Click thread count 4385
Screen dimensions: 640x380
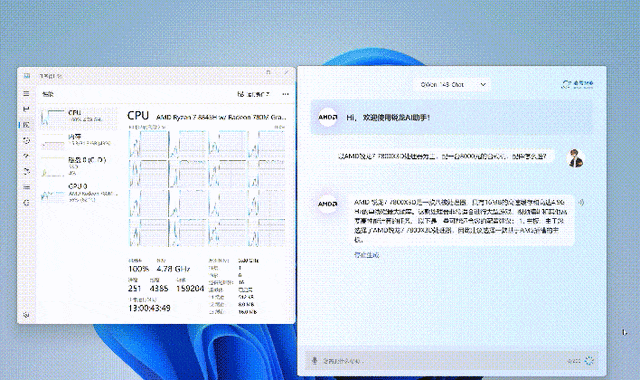coord(159,288)
